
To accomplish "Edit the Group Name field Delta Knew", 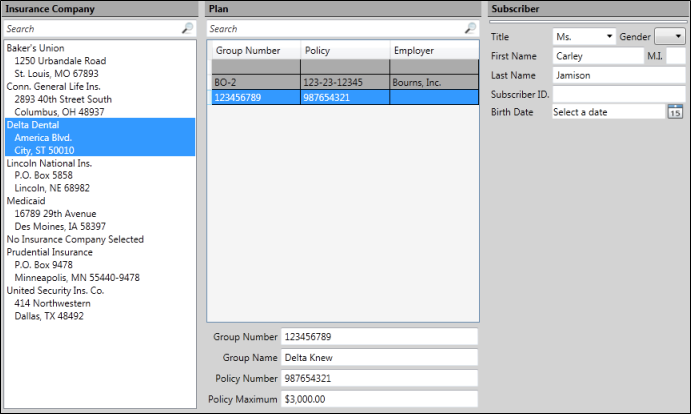I will [379, 358].
